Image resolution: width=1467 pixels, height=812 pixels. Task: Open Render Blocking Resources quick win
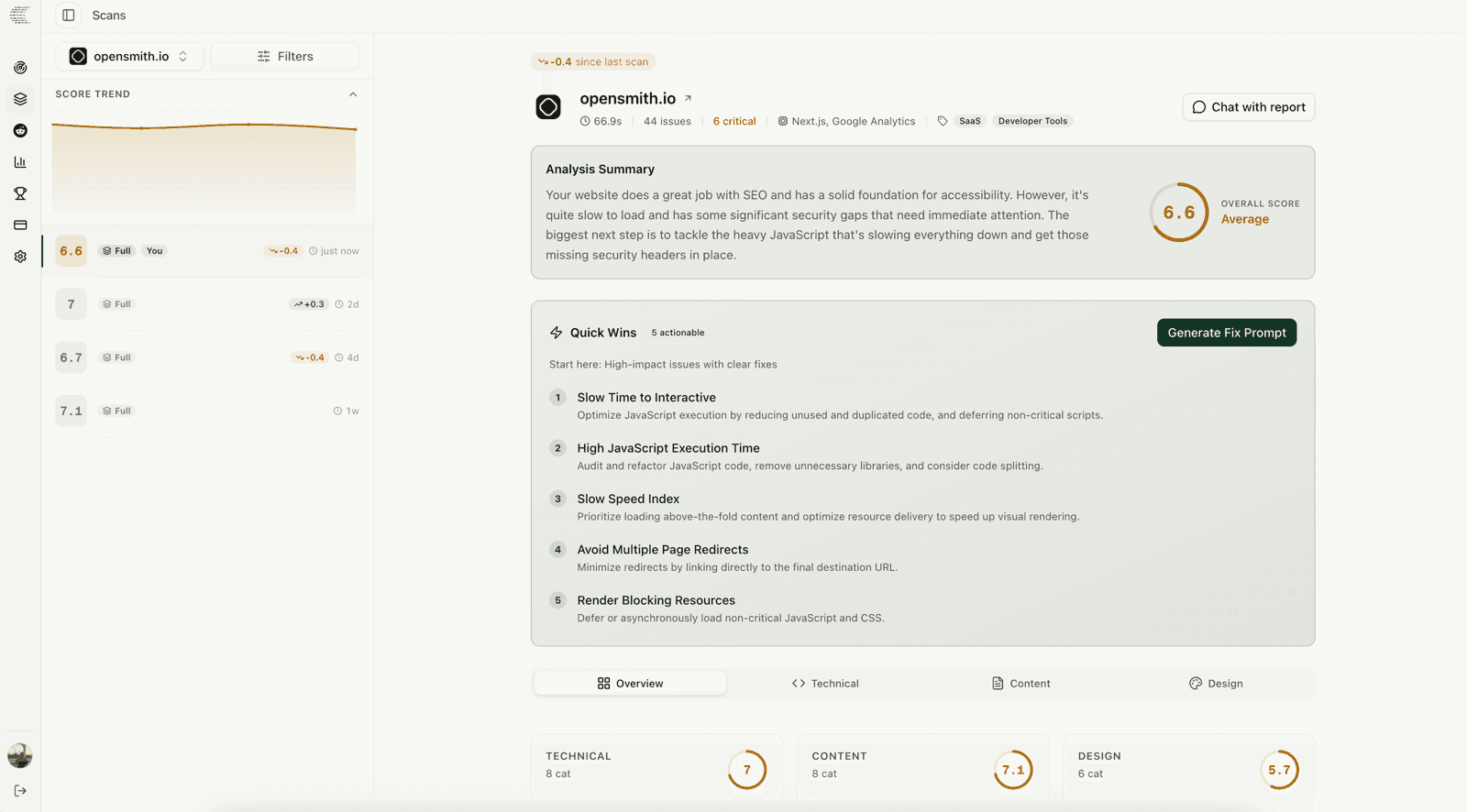pos(922,609)
